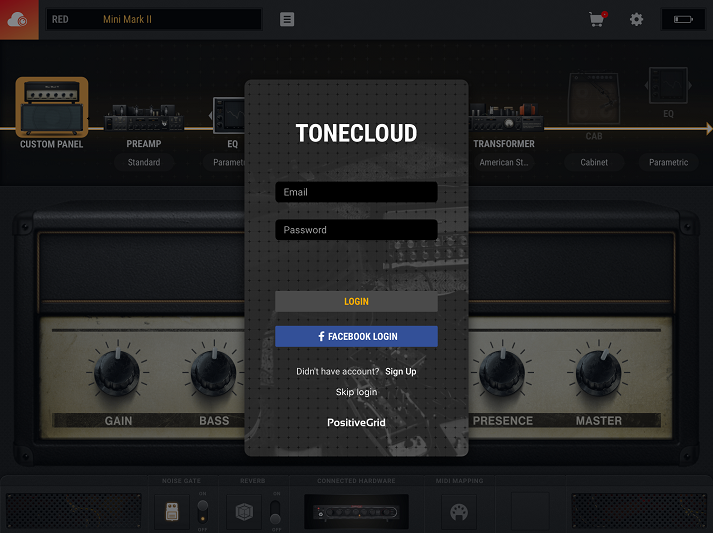Open the noise gate pedal icon
The width and height of the screenshot is (713, 533).
point(172,510)
